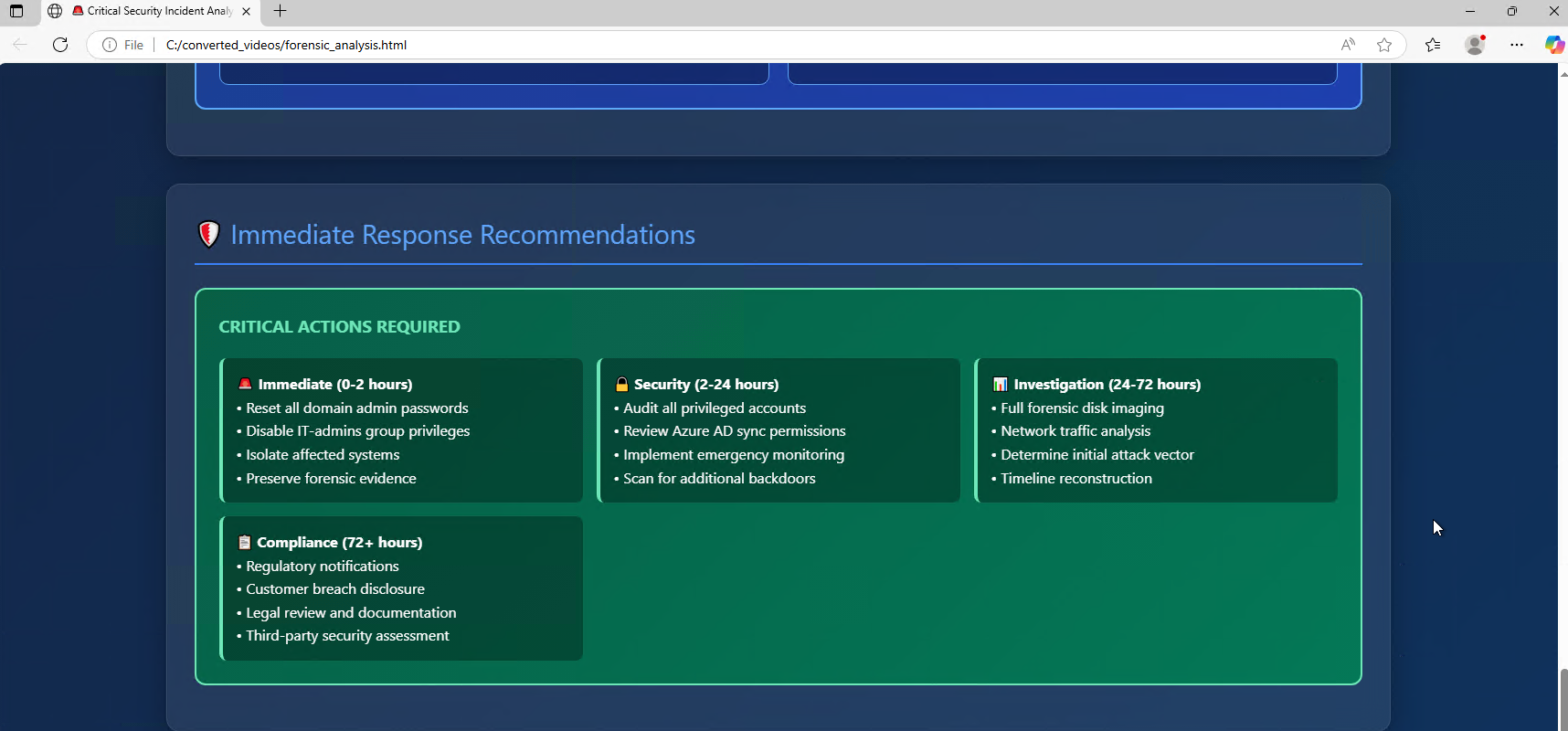The width and height of the screenshot is (1568, 731).
Task: Click 'Audit all privileged accounts'
Action: [x=715, y=408]
